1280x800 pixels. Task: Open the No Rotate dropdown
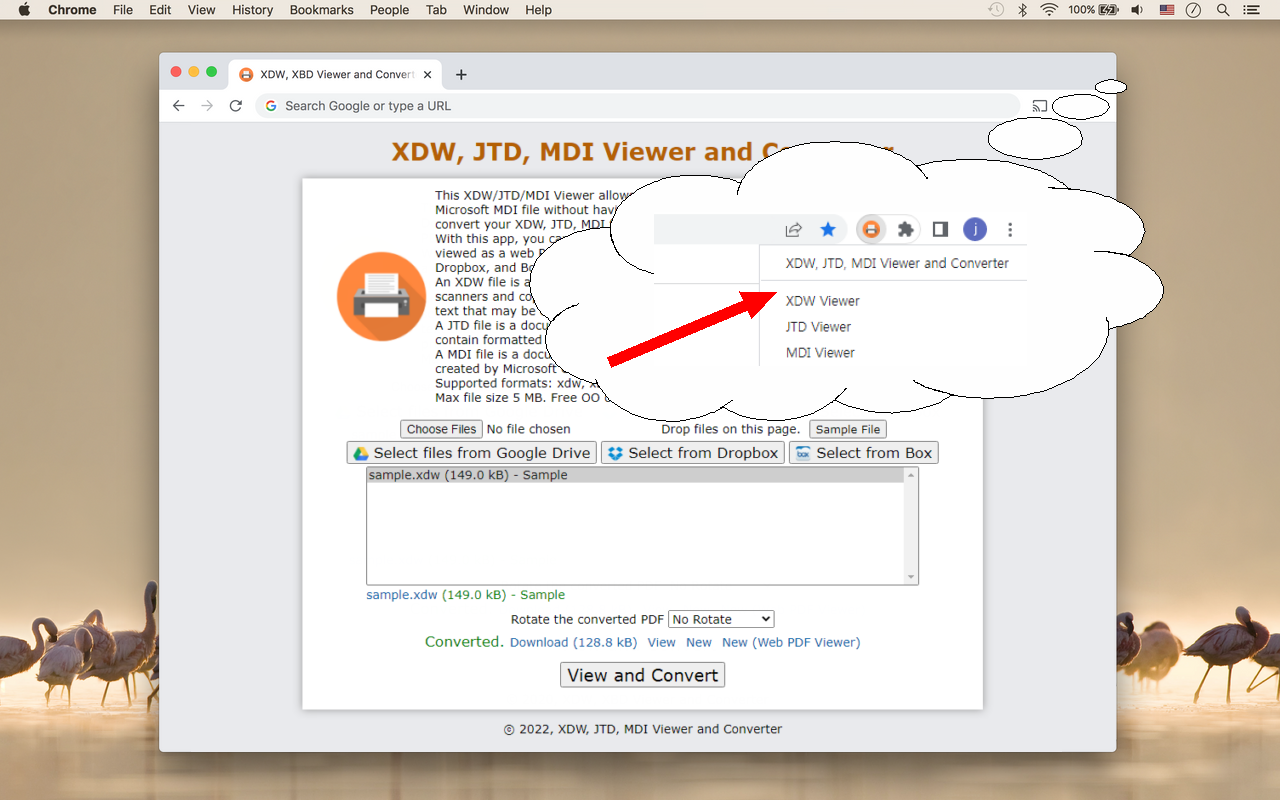720,618
